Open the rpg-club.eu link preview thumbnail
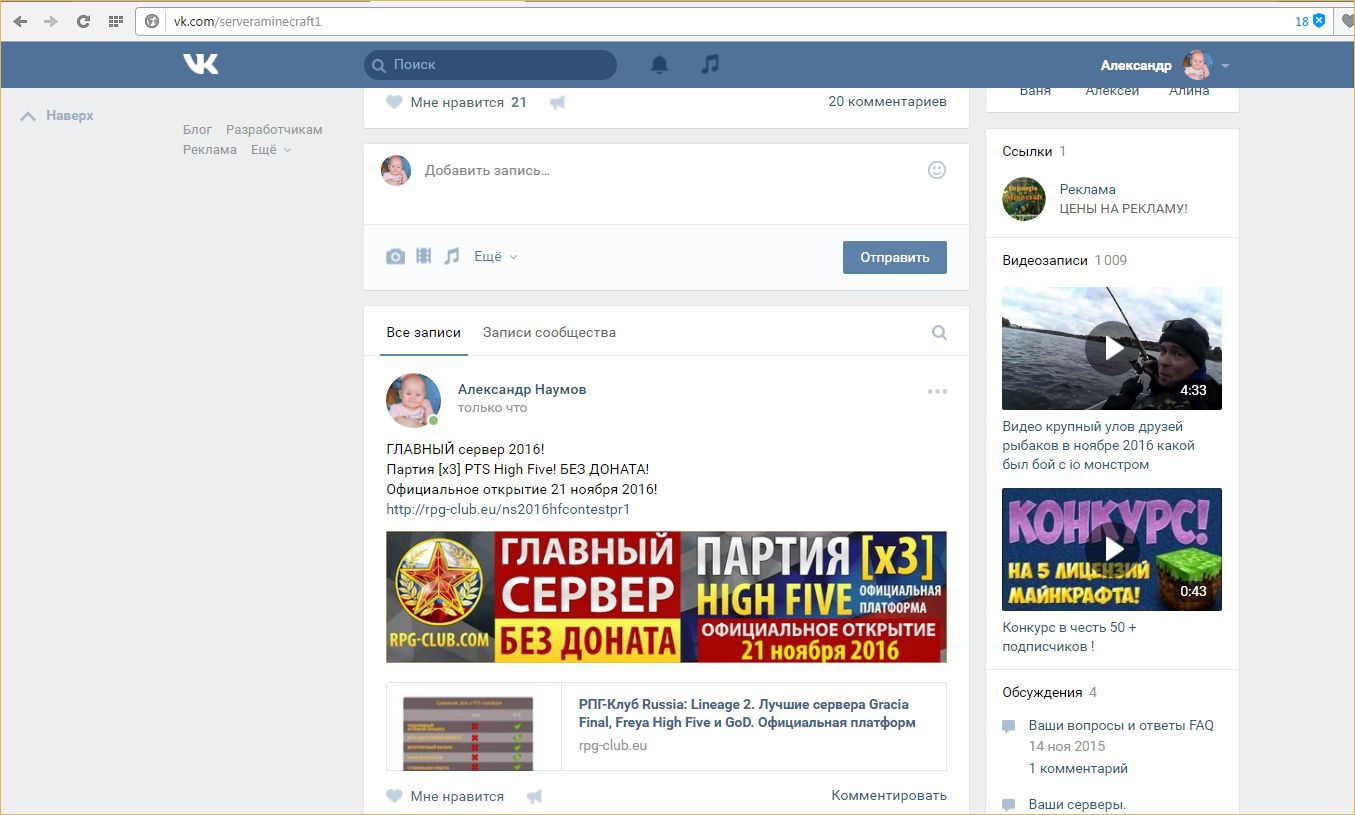The height and width of the screenshot is (815, 1355). [474, 727]
